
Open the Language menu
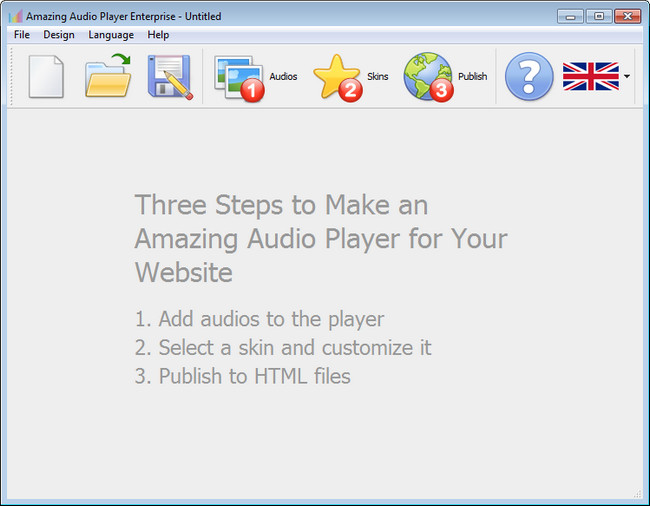(110, 35)
